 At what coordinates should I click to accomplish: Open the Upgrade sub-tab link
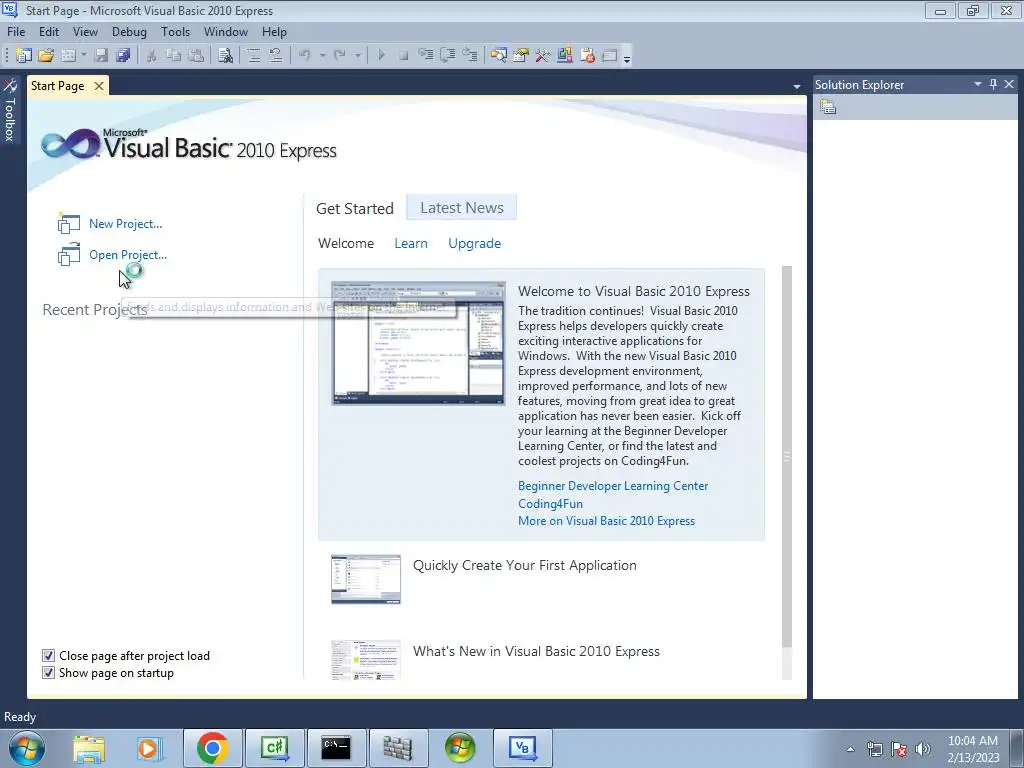point(475,244)
